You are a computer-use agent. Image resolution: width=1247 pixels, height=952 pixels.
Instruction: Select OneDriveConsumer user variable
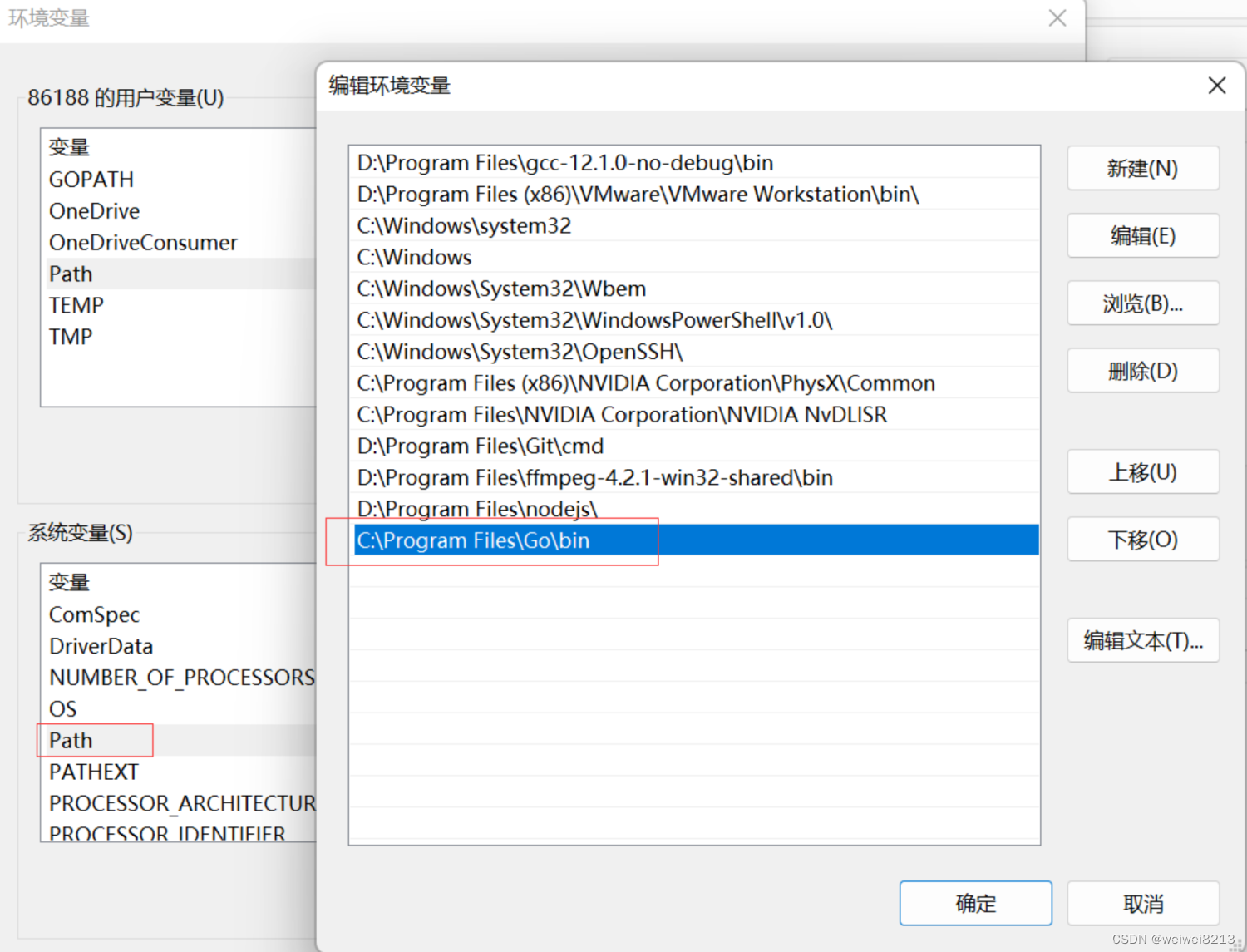point(179,243)
